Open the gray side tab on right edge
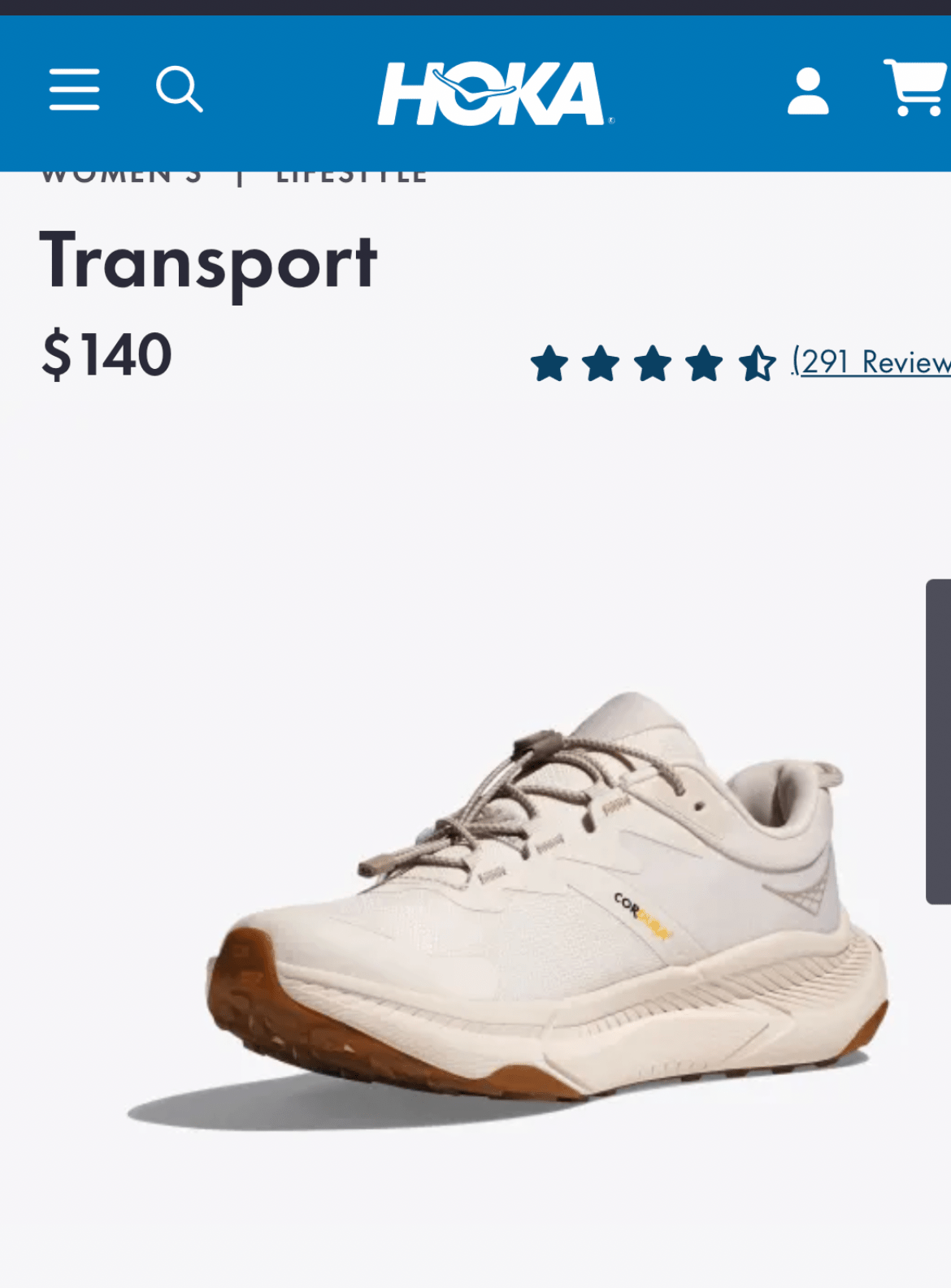951x1288 pixels. pos(938,741)
